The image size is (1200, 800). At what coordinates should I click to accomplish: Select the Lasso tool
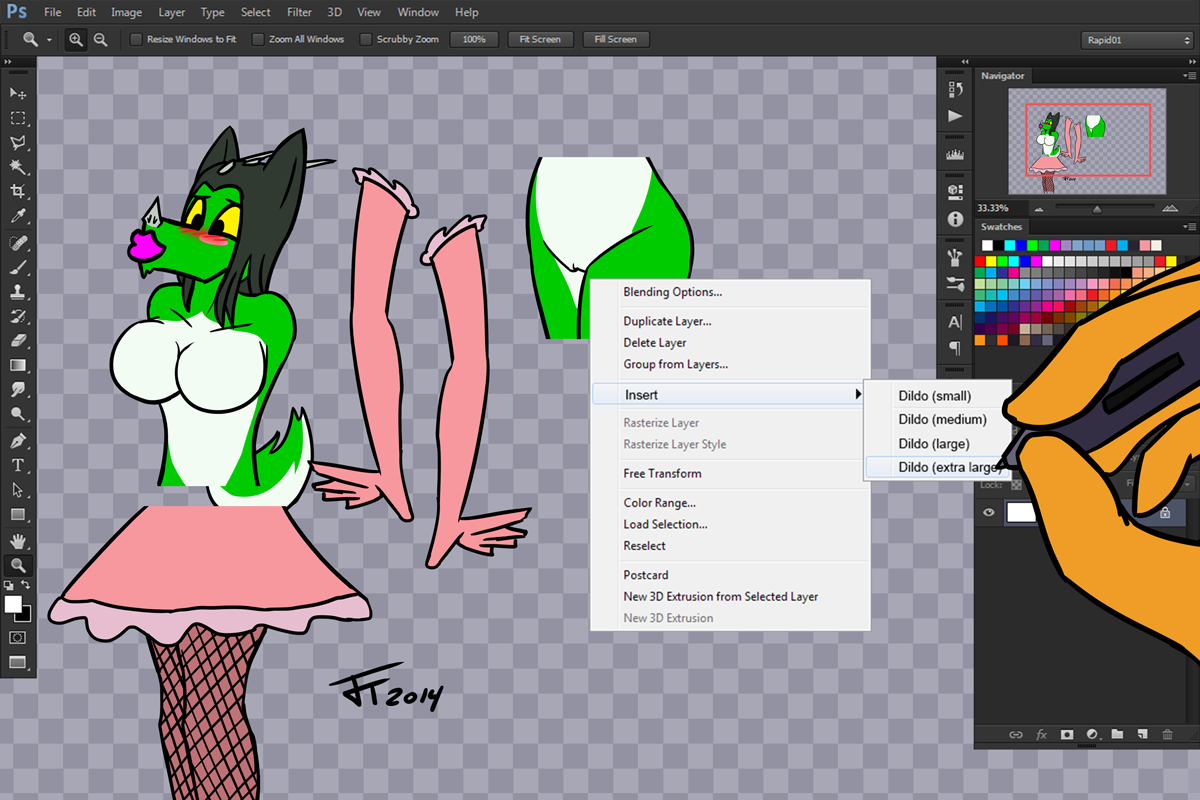click(18, 142)
